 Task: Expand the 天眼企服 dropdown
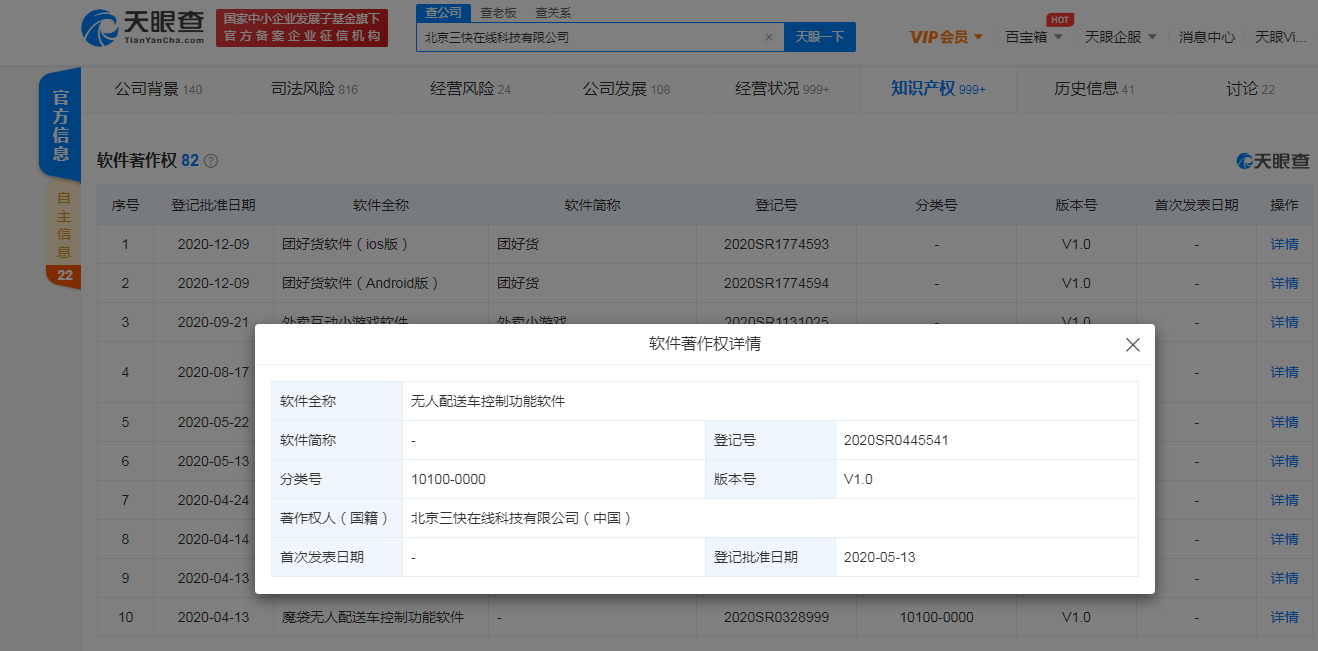tap(1120, 37)
